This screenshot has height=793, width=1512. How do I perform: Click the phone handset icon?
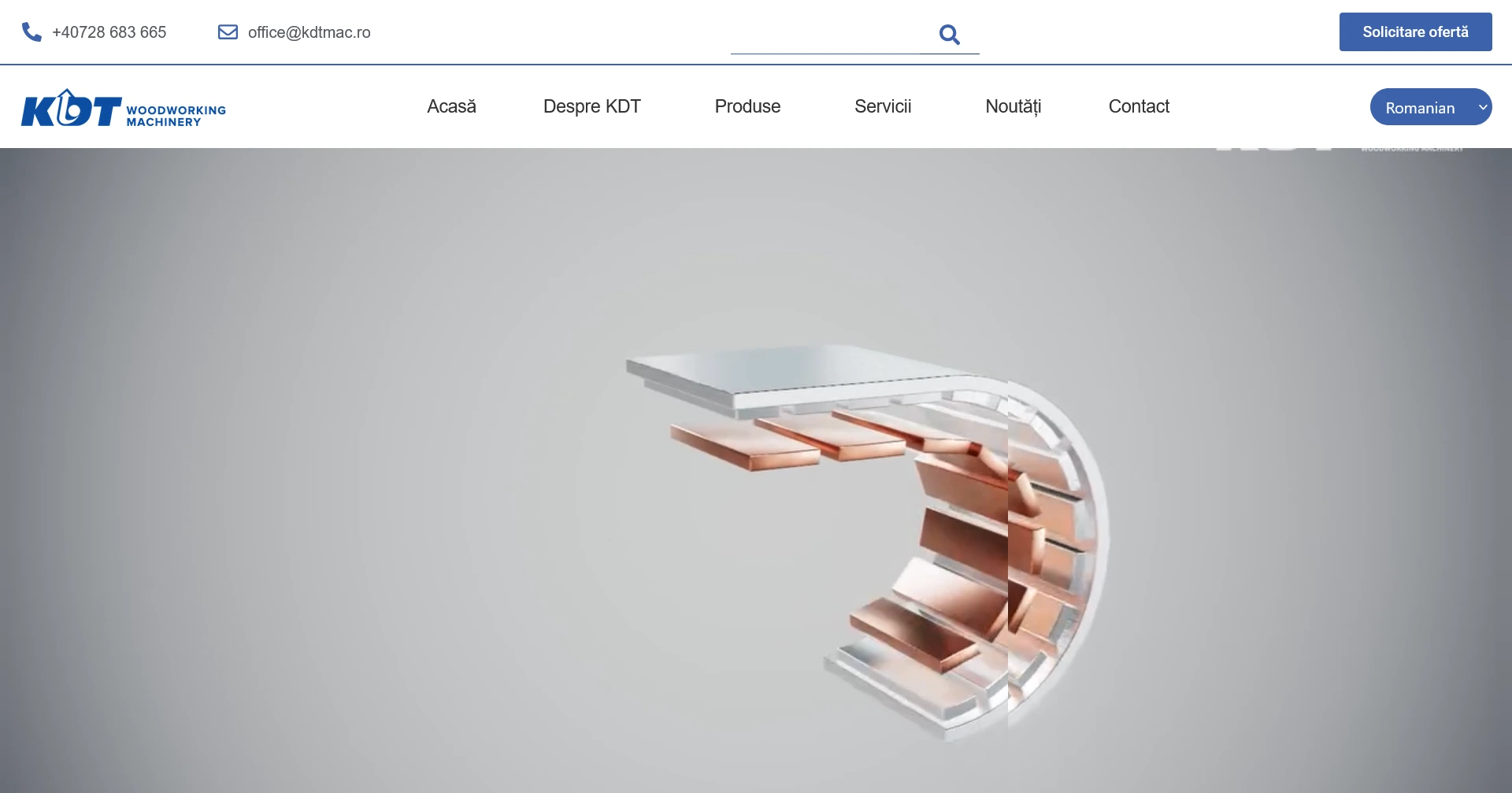click(31, 32)
